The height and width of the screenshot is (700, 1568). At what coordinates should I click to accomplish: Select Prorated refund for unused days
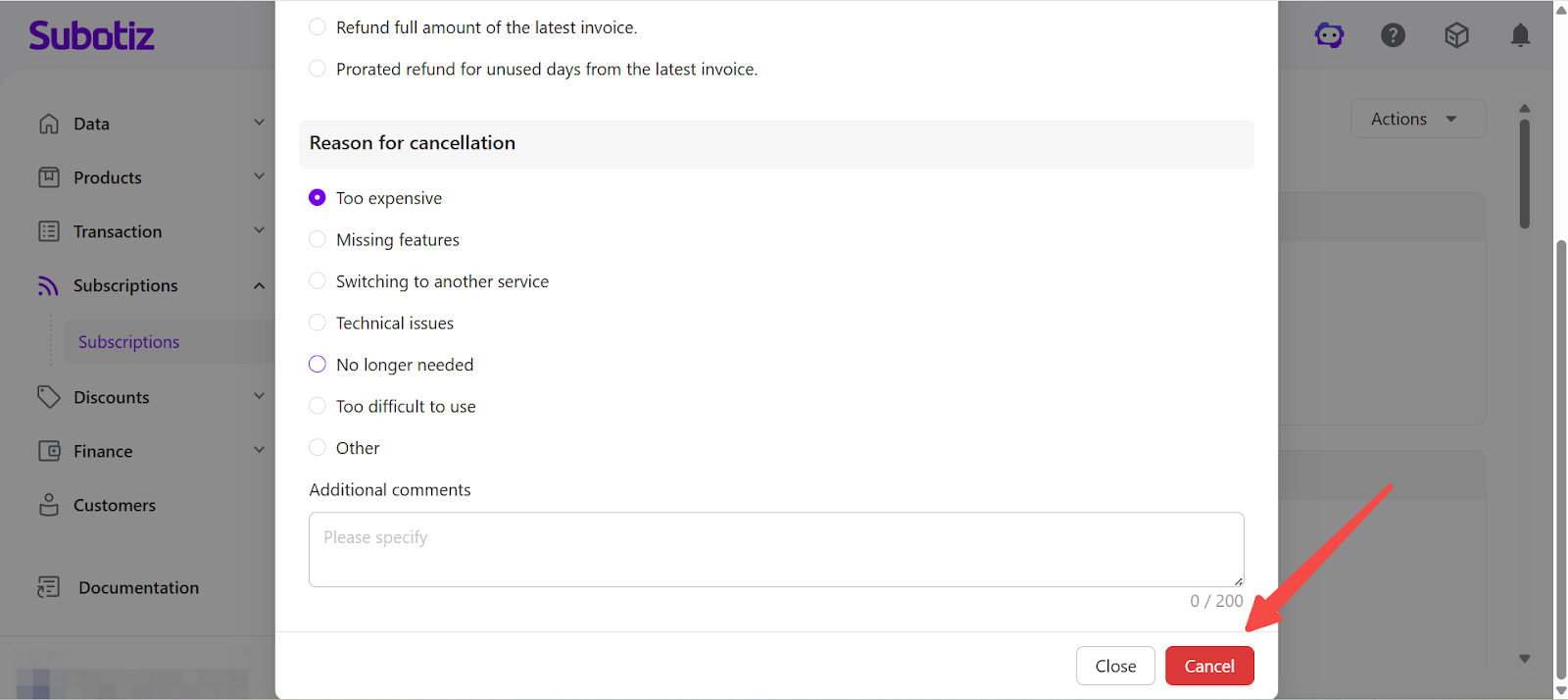point(318,69)
